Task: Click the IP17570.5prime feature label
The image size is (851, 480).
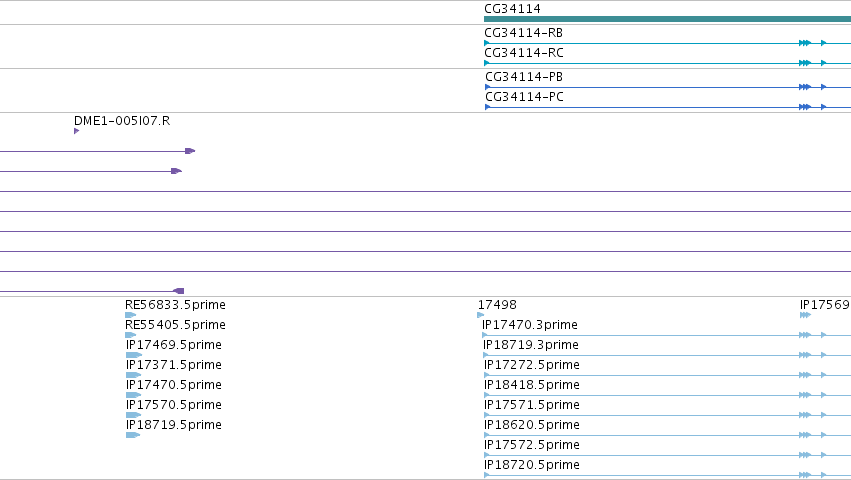Action: pyautogui.click(x=174, y=405)
